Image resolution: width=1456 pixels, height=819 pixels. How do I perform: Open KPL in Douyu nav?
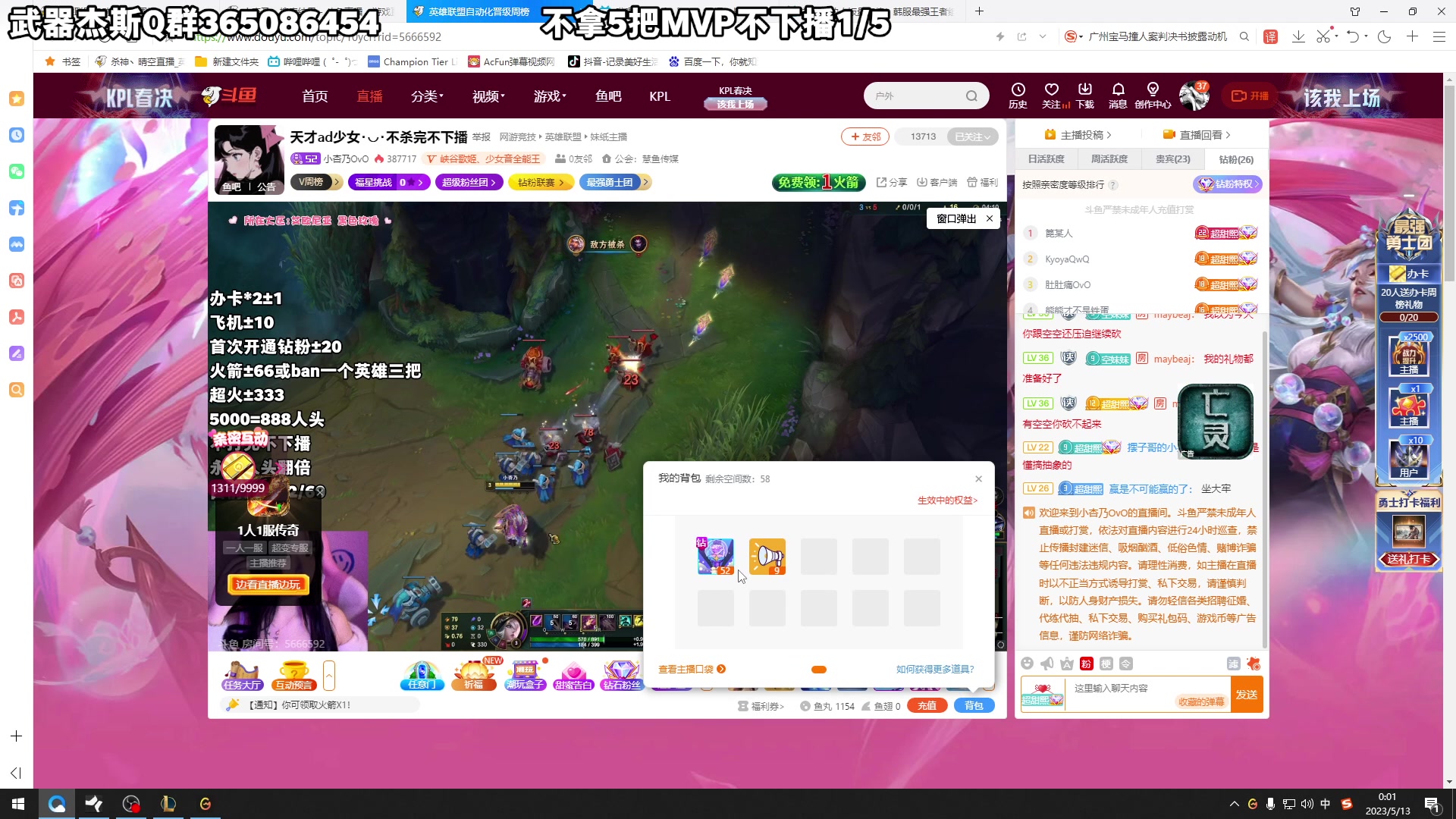[660, 96]
